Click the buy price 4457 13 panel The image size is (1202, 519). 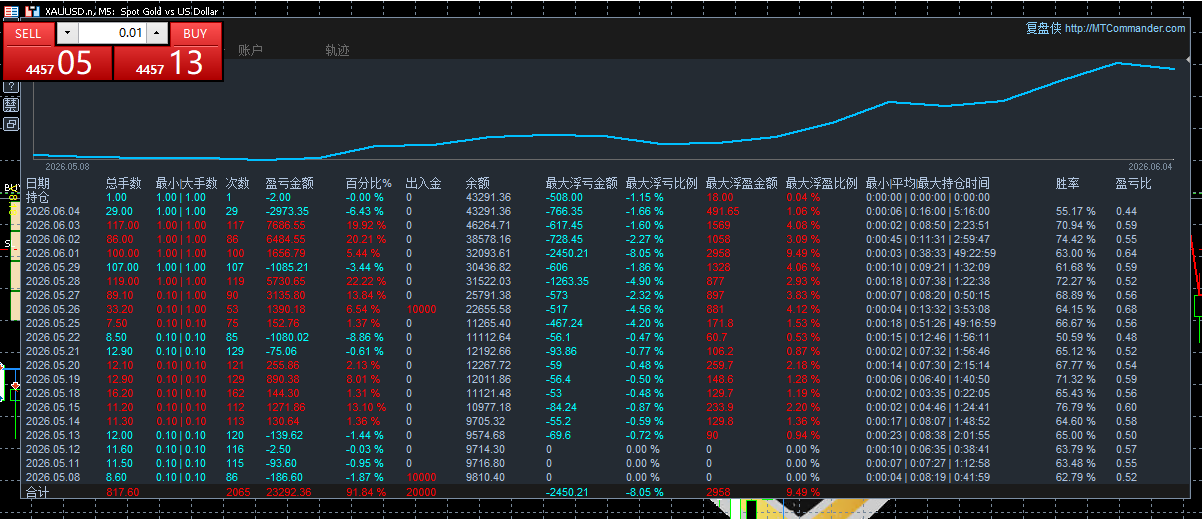coord(169,63)
